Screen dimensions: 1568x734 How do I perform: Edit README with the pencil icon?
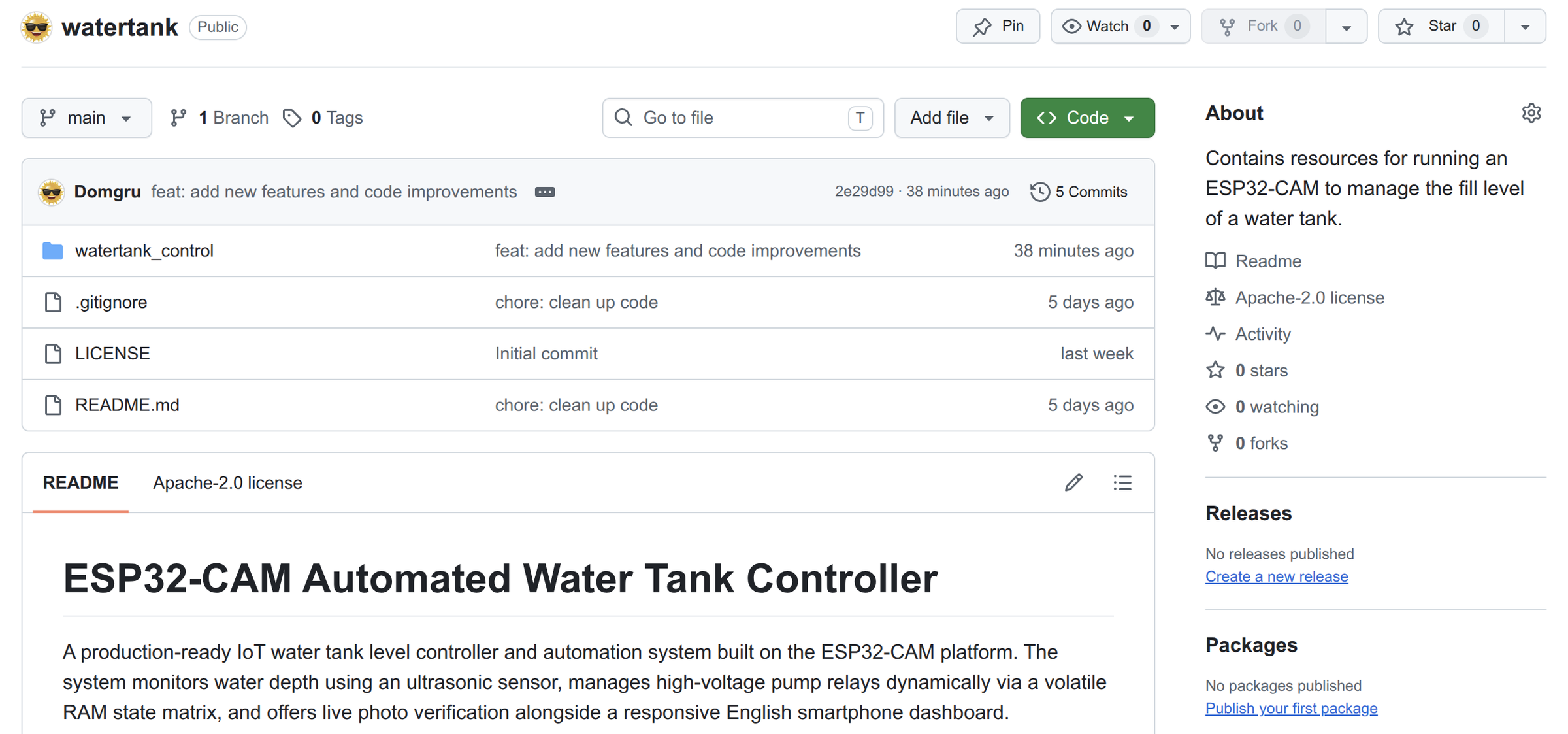(1073, 482)
